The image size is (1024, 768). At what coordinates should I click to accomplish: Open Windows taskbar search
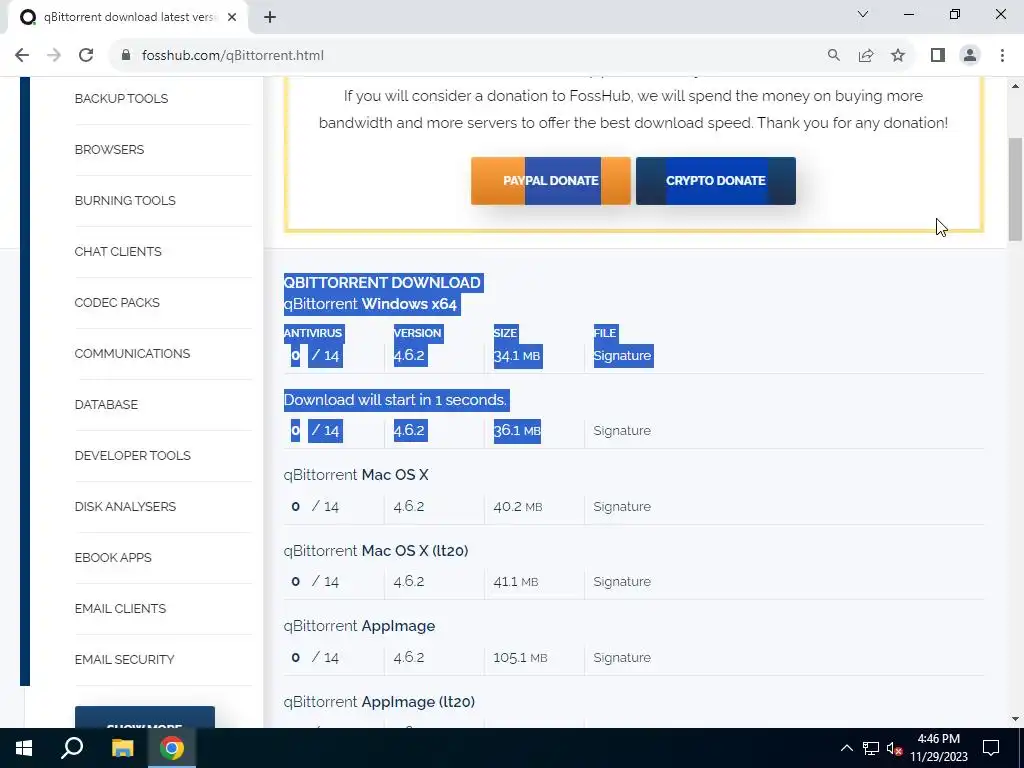[72, 748]
